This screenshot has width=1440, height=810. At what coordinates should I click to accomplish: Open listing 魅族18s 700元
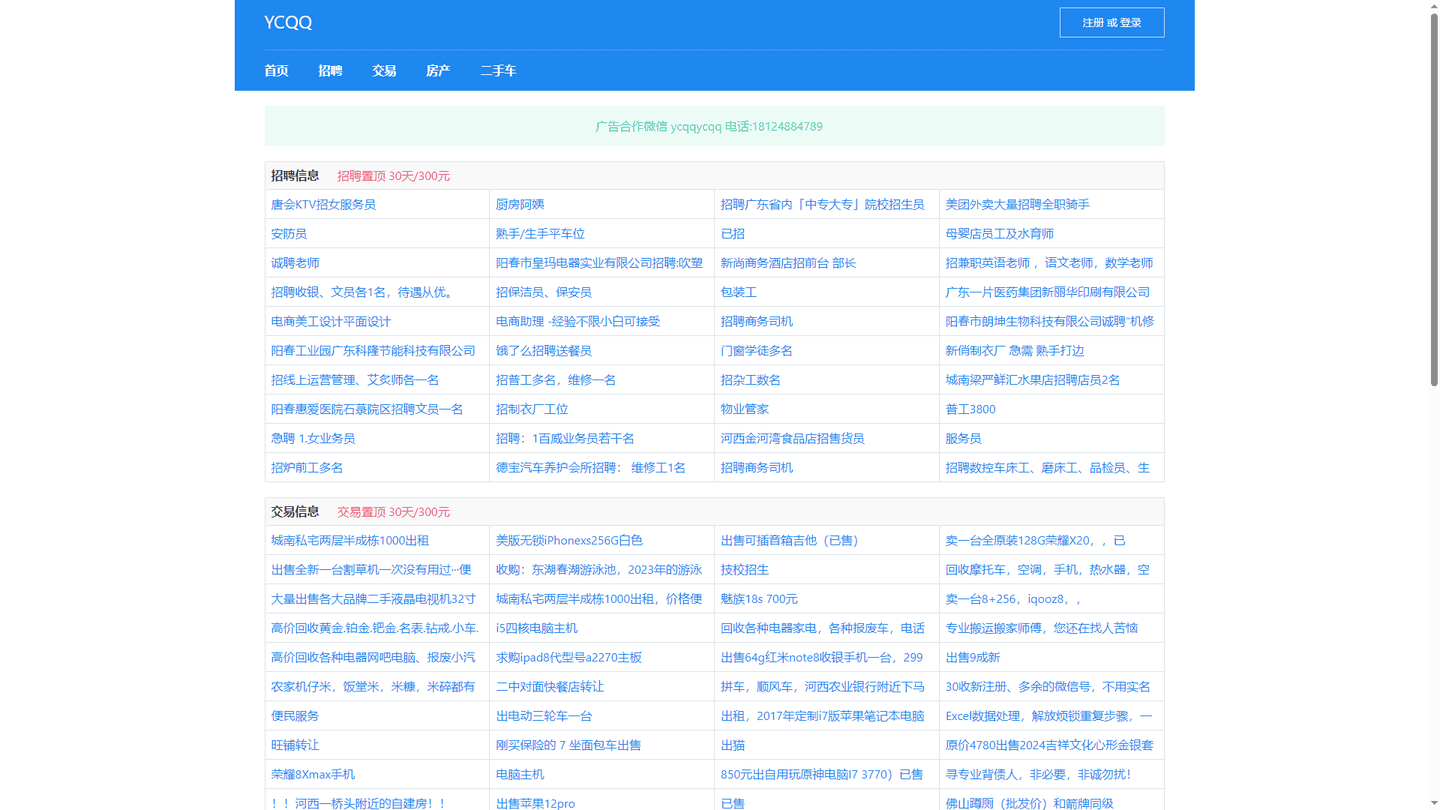(759, 599)
